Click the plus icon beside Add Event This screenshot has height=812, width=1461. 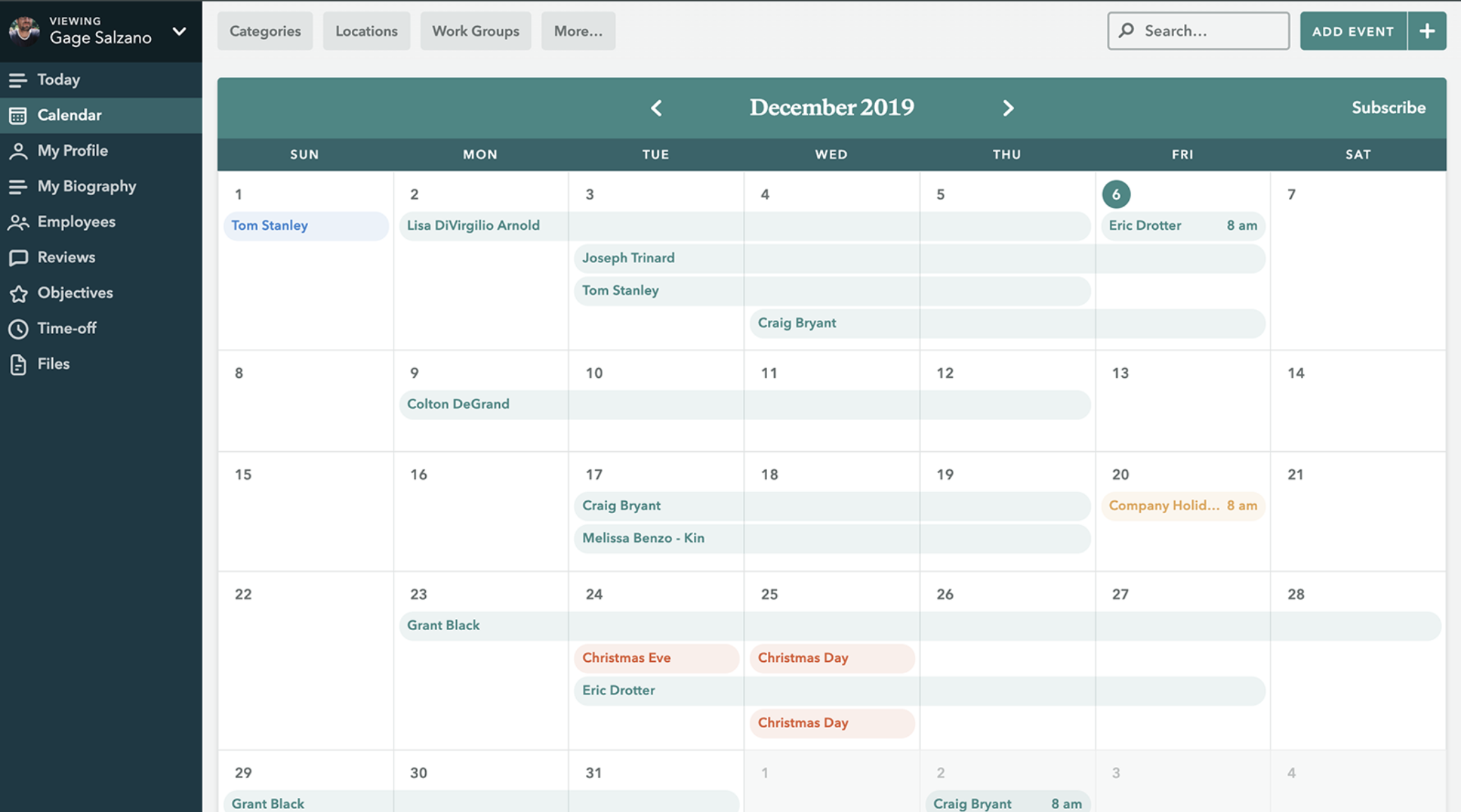1426,31
